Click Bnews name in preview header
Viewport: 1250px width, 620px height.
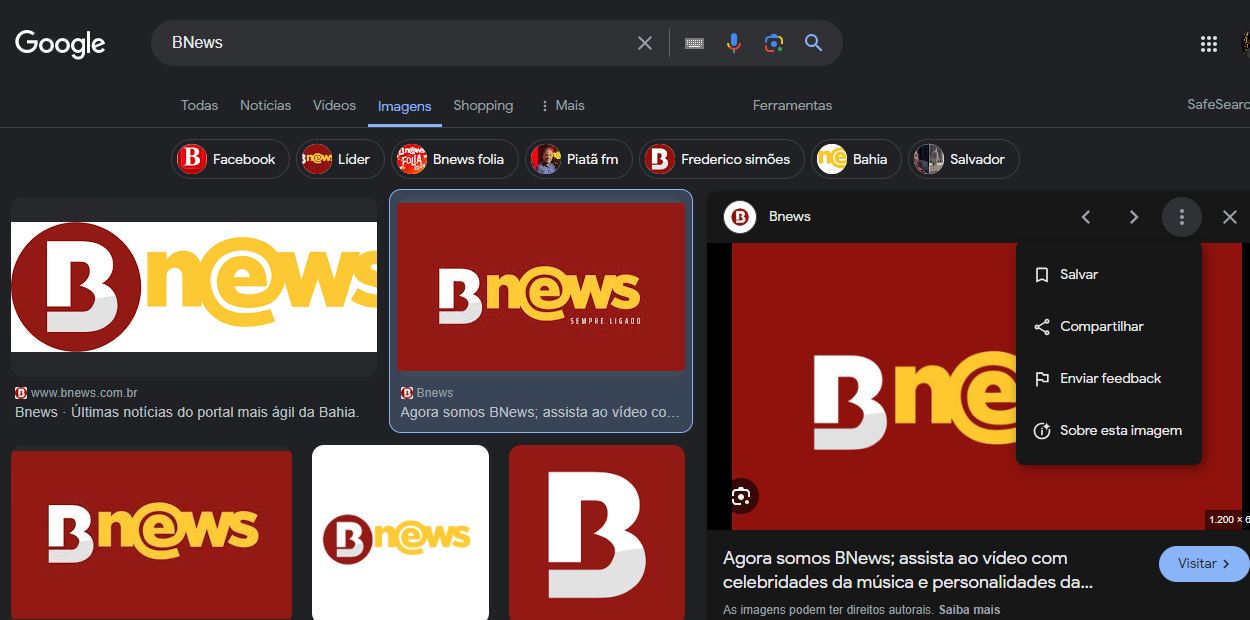(790, 217)
